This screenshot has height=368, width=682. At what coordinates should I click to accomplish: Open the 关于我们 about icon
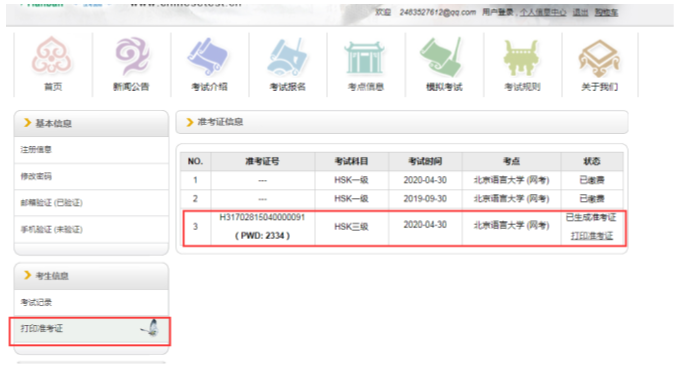599,58
